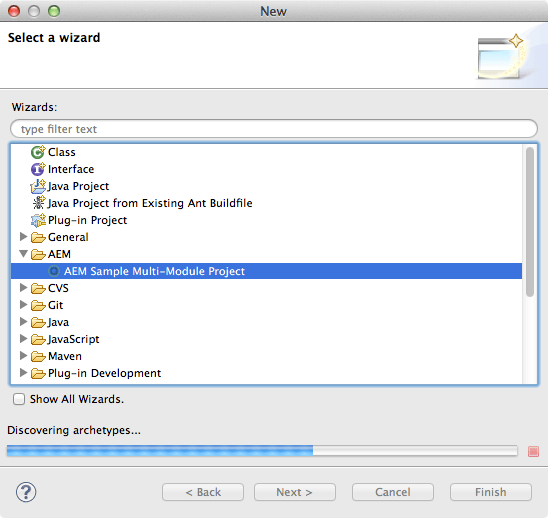Stop archetype discovery with red square
Viewport: 548px width, 518px height.
tap(533, 452)
